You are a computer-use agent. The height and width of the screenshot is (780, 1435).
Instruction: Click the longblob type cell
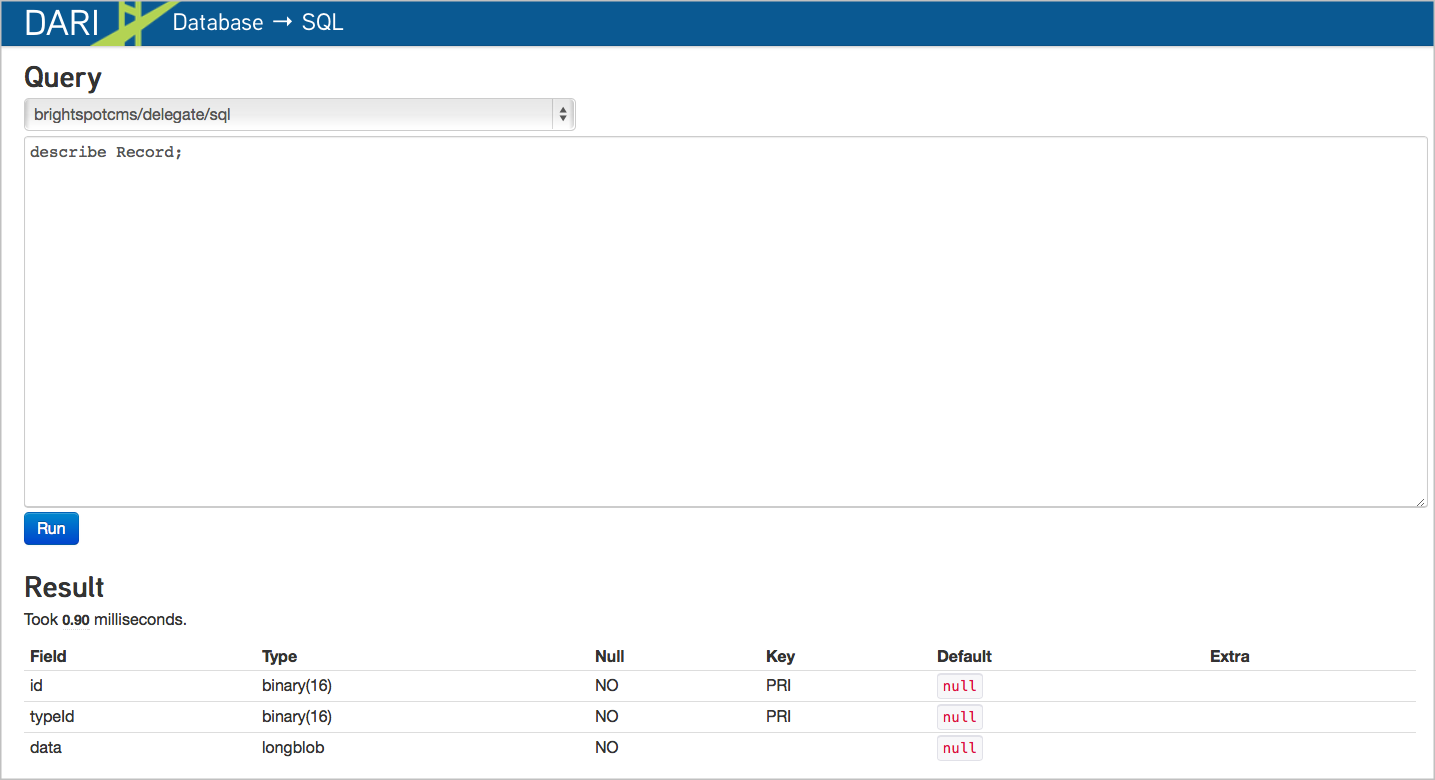click(293, 747)
